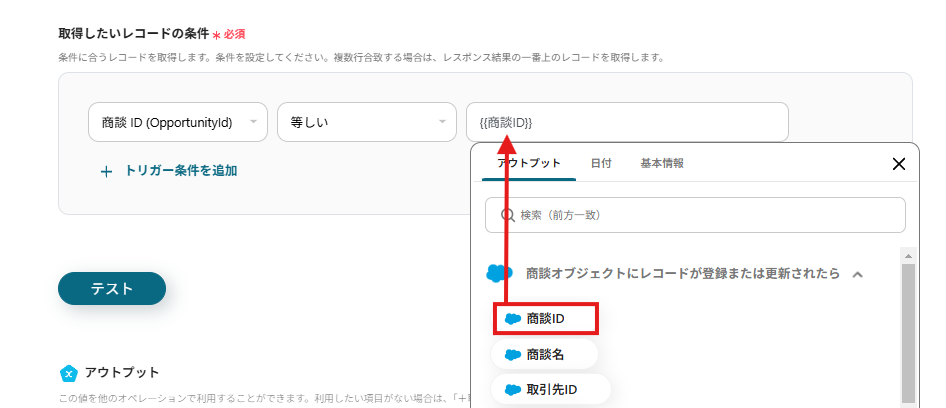Switch to the アウトプット tab
This screenshot has width=946, height=408.
[x=529, y=163]
